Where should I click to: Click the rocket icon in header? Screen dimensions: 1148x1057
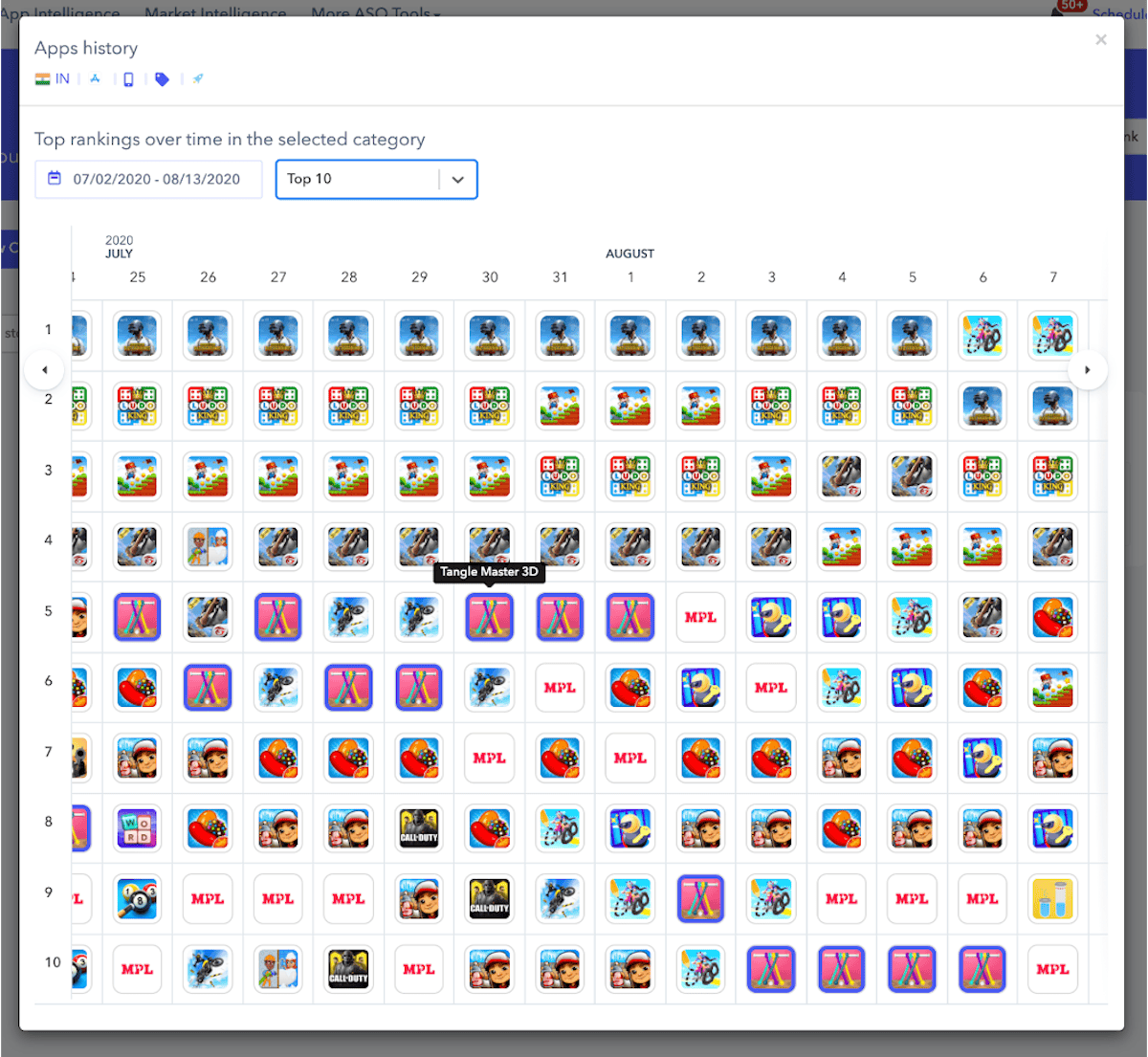click(197, 79)
